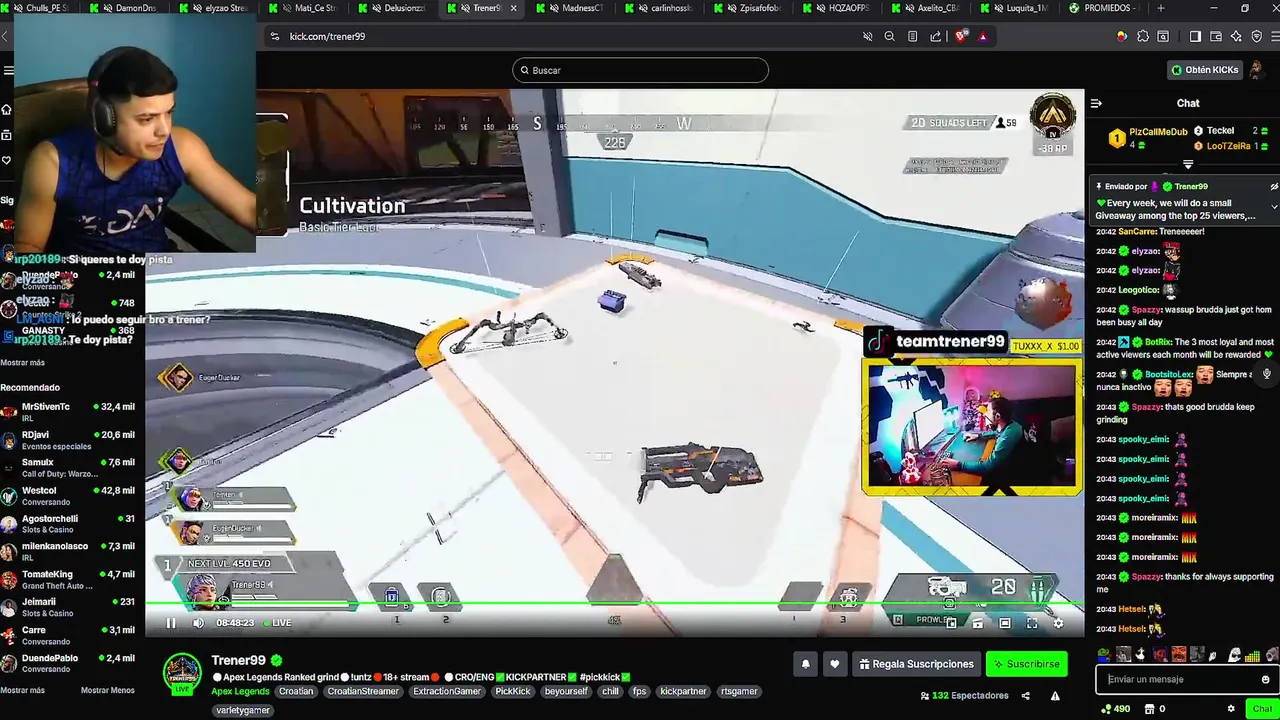Expand the chat leaderboard chevron
The height and width of the screenshot is (720, 1280).
click(x=1188, y=164)
